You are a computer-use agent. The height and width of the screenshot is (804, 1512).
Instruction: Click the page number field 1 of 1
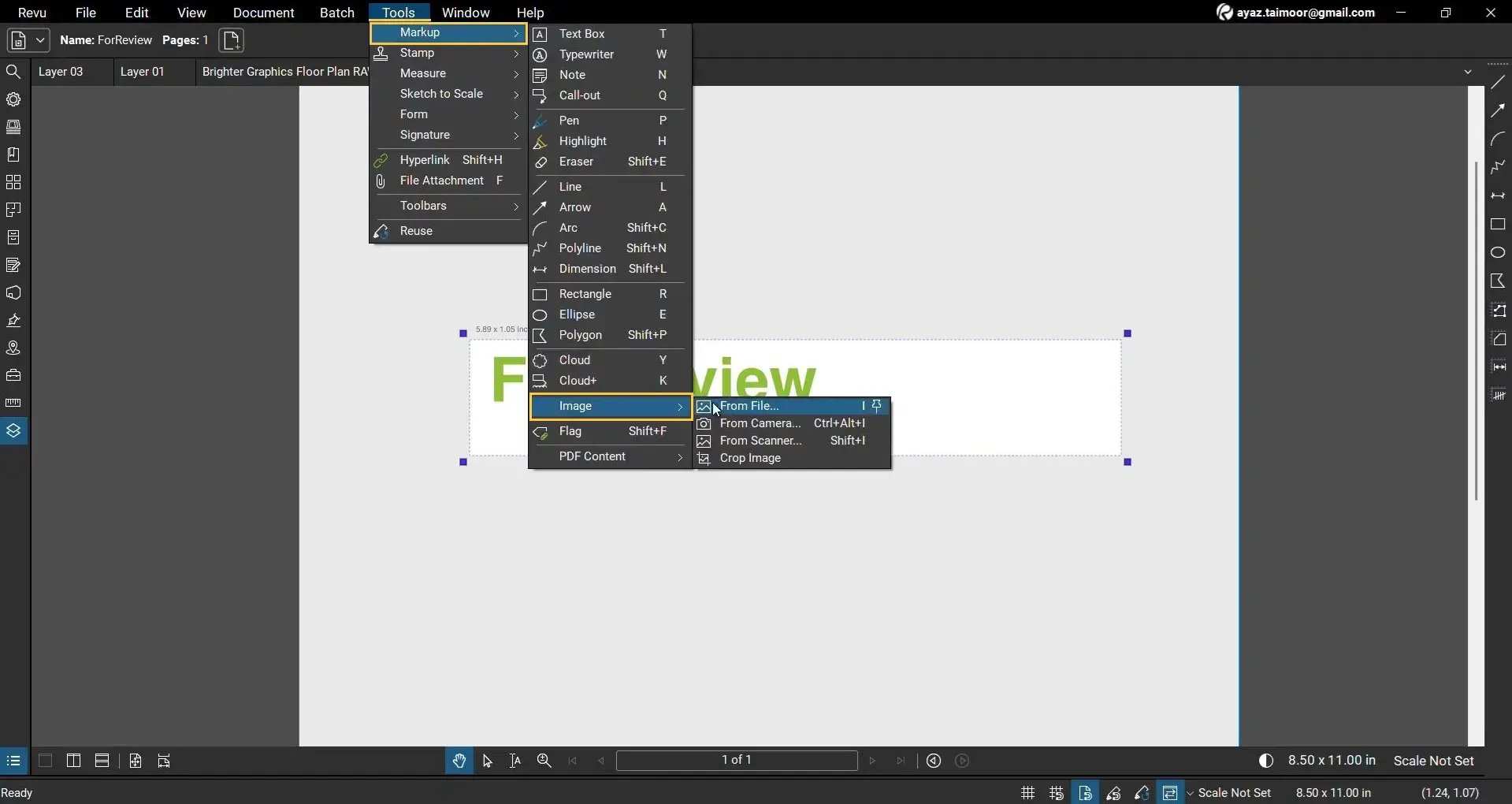(737, 760)
